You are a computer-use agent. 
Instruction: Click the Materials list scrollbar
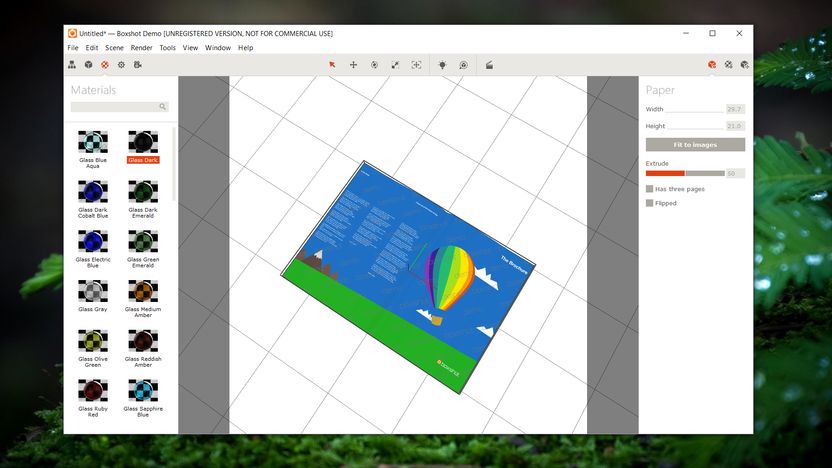[175, 164]
